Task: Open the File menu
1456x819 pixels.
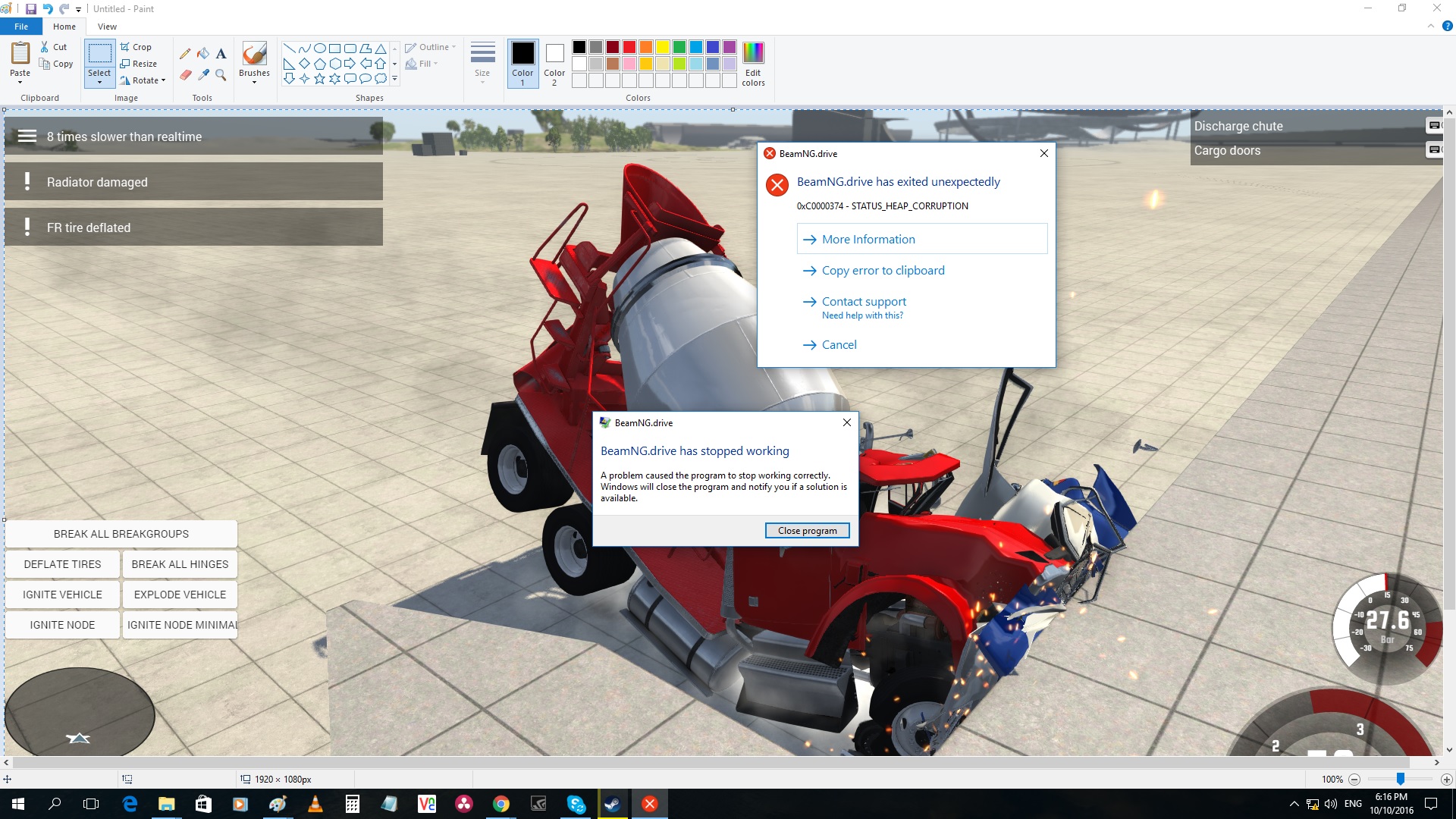Action: pyautogui.click(x=21, y=27)
